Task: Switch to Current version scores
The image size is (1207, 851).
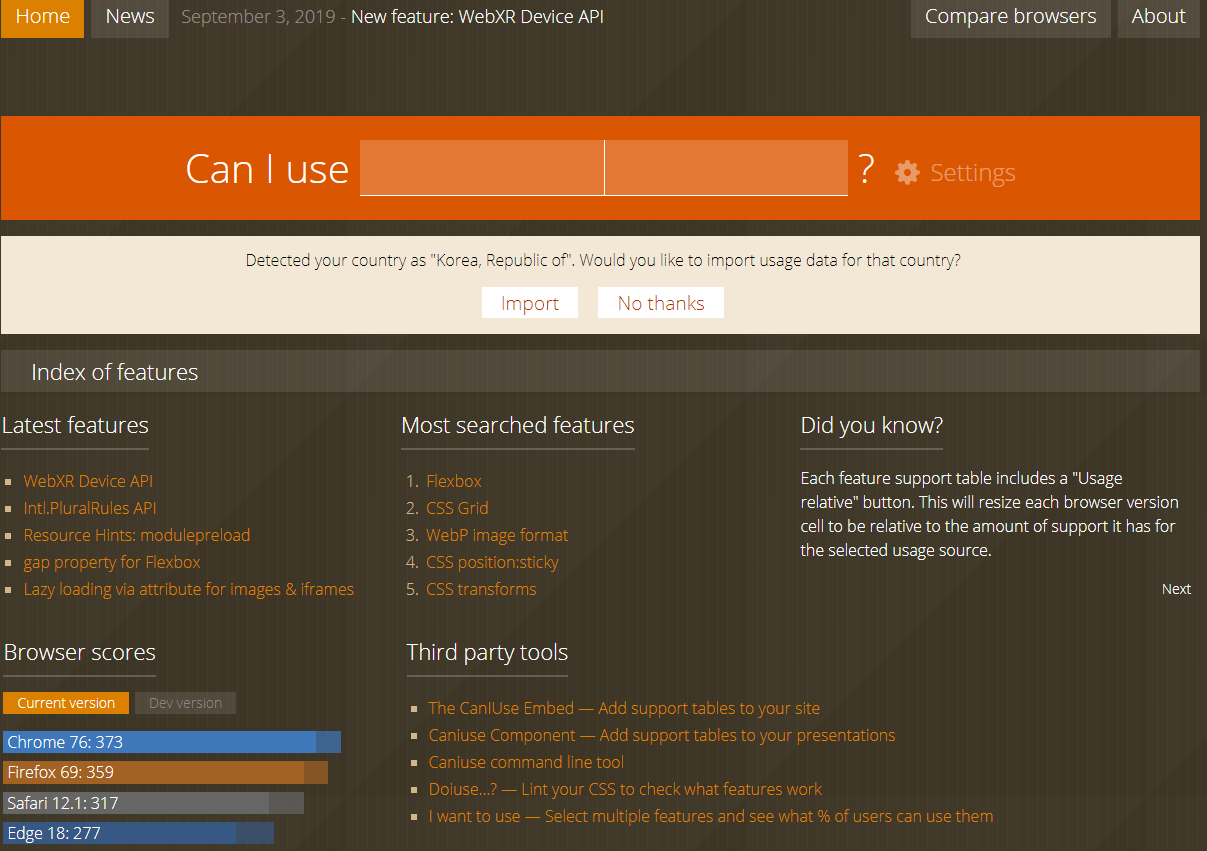Action: coord(66,703)
